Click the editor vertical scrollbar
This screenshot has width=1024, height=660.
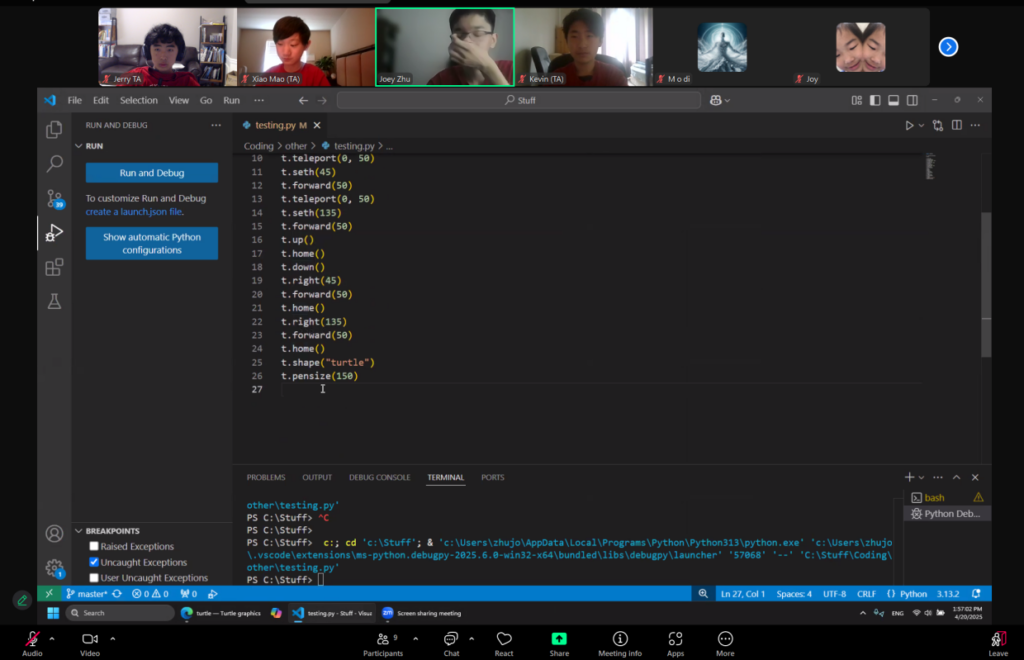tap(986, 284)
